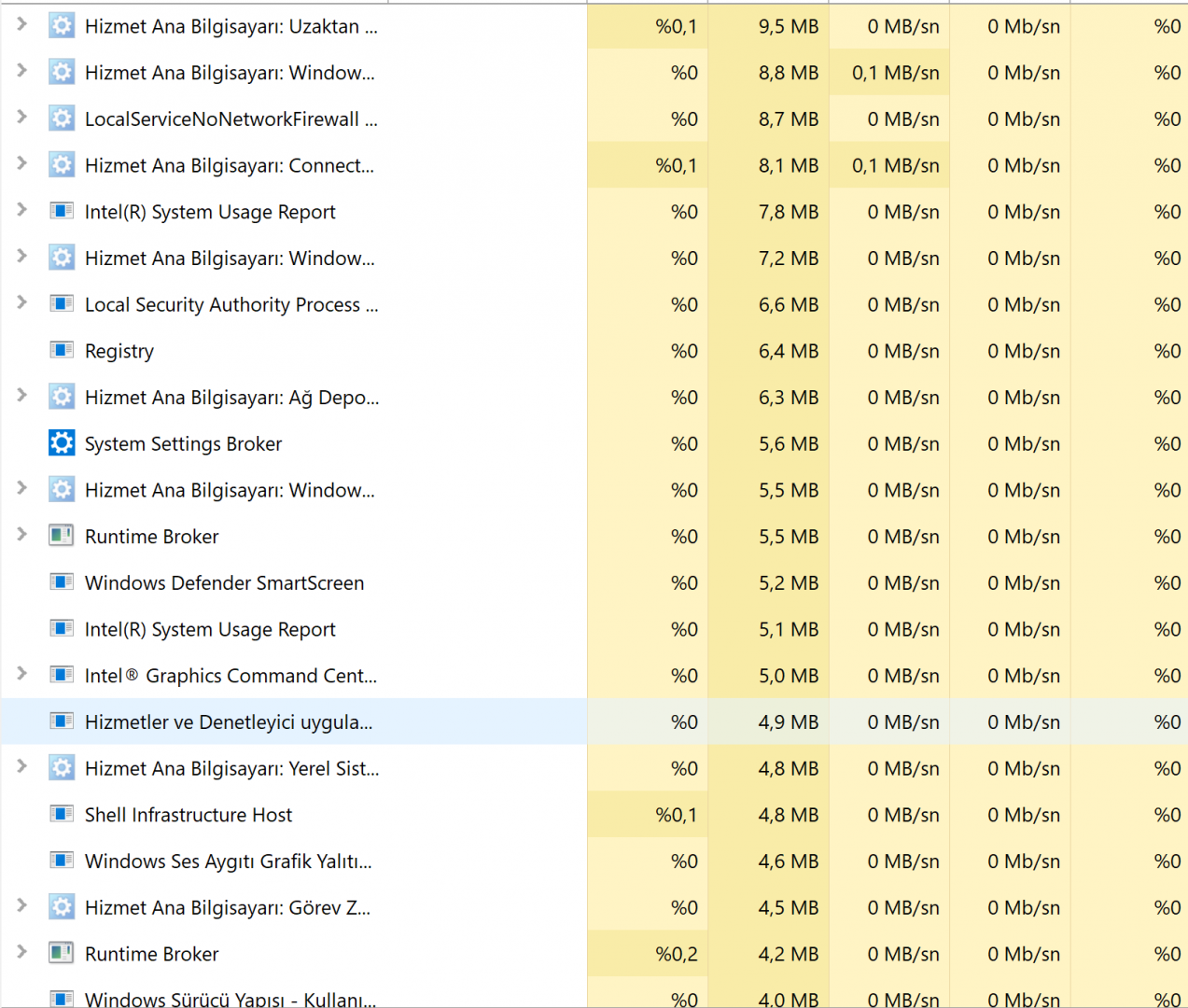
Task: Select the Hizmetler ve Denetleyici uygula... name
Action: (x=229, y=722)
